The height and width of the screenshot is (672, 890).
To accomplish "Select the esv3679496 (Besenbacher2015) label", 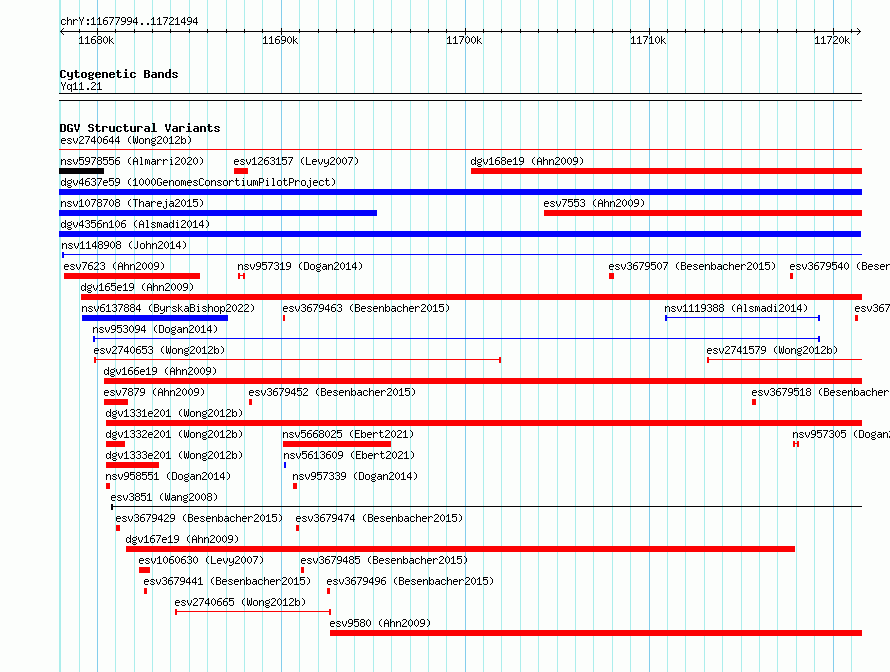I will tap(410, 581).
